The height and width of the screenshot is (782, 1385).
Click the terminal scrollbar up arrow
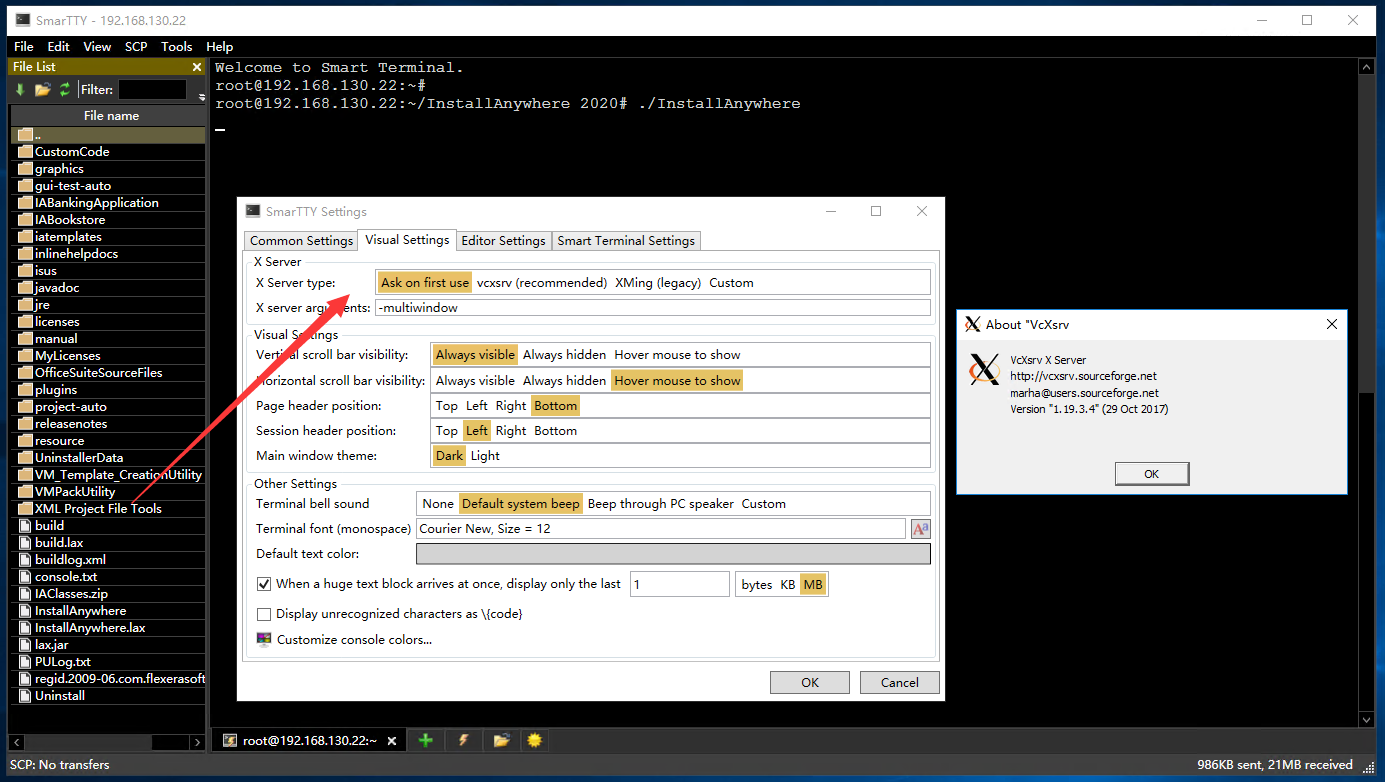coord(1366,68)
